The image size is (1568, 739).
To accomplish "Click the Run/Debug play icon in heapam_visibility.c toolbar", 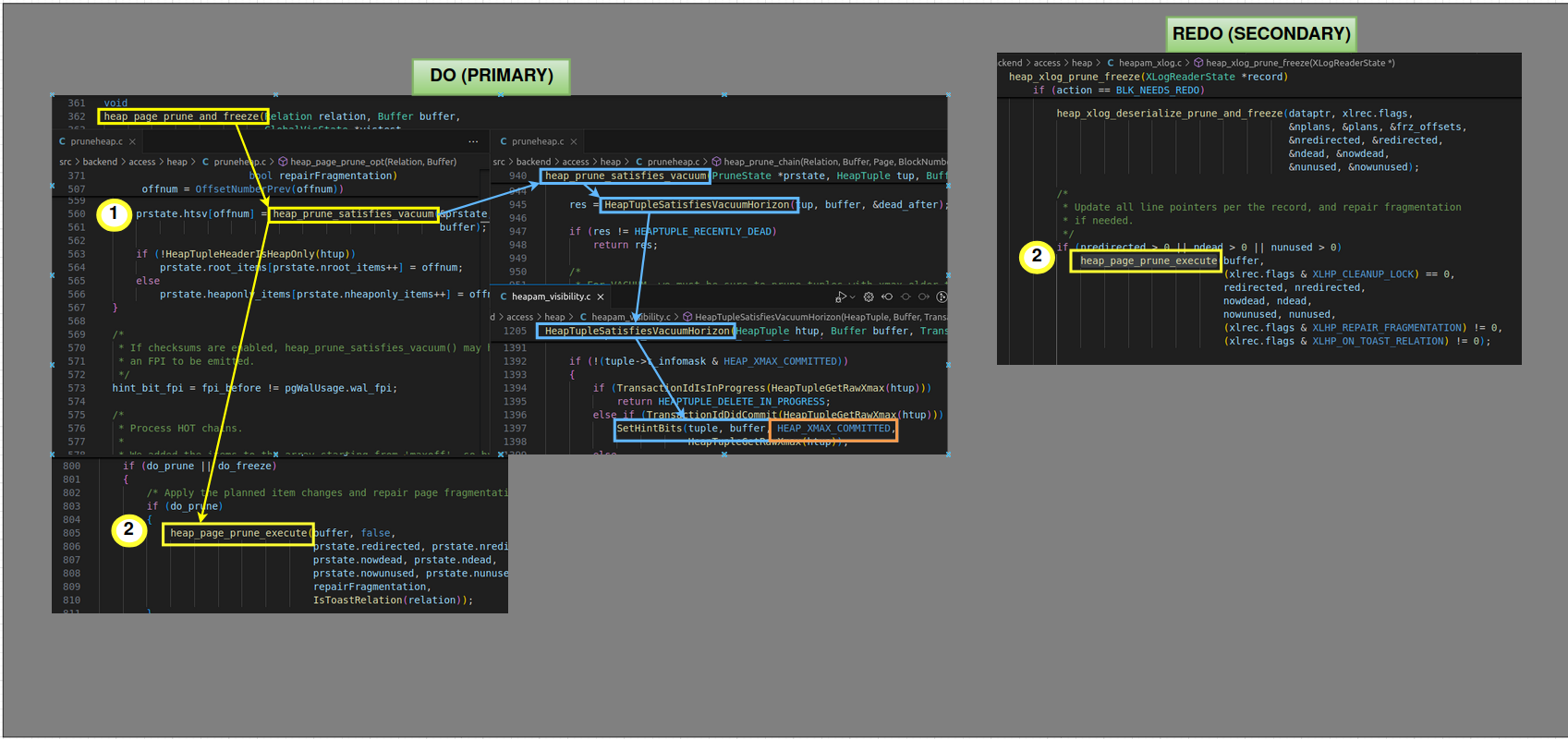I will [x=839, y=297].
